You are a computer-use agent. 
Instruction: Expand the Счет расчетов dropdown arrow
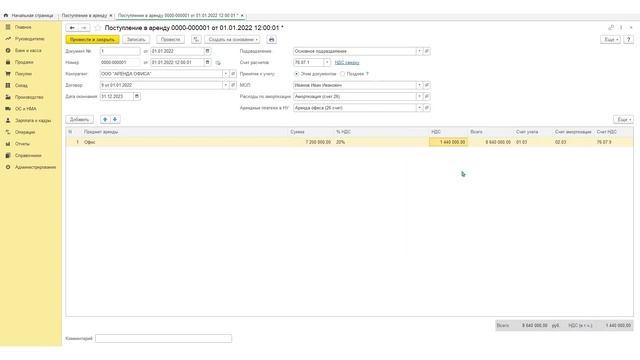(327, 62)
